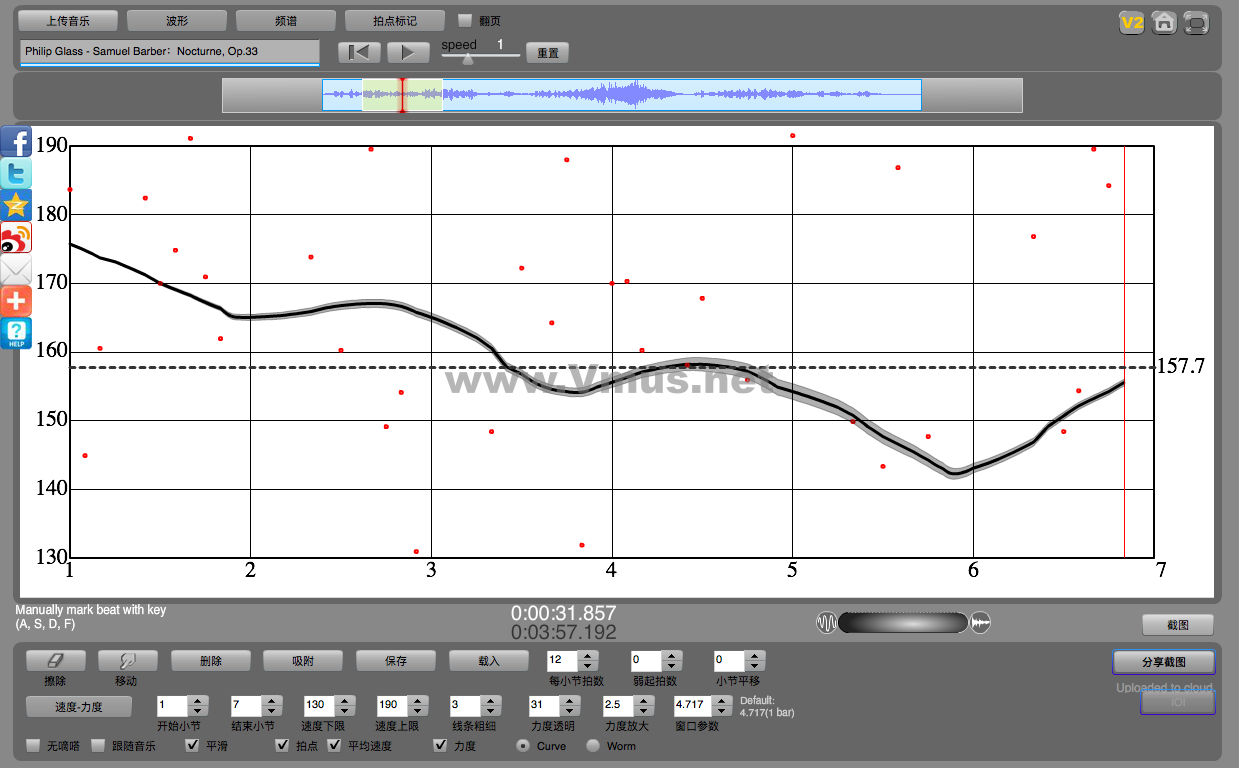
Task: Increase the 结束小节 end-bar stepper value
Action: coord(272,699)
